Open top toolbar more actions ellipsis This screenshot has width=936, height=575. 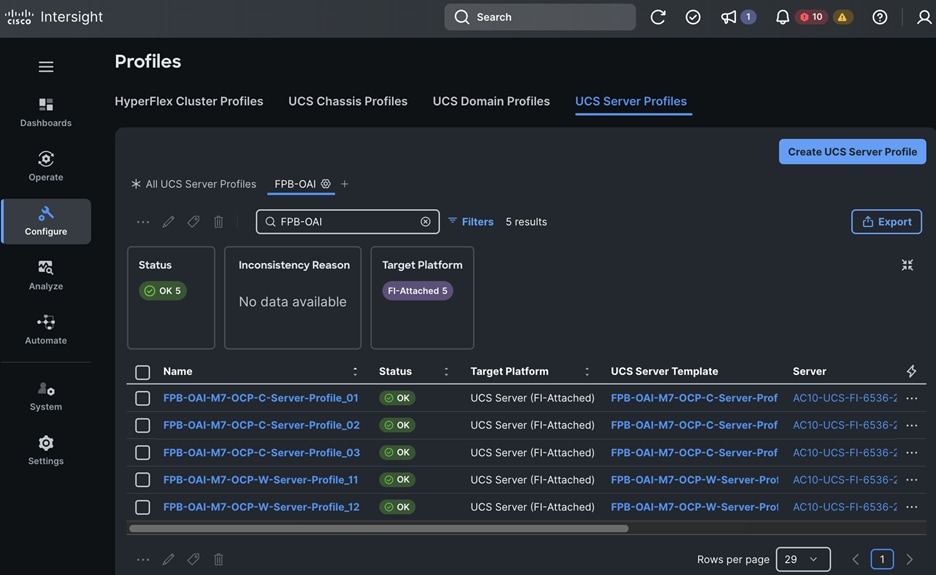(x=143, y=222)
